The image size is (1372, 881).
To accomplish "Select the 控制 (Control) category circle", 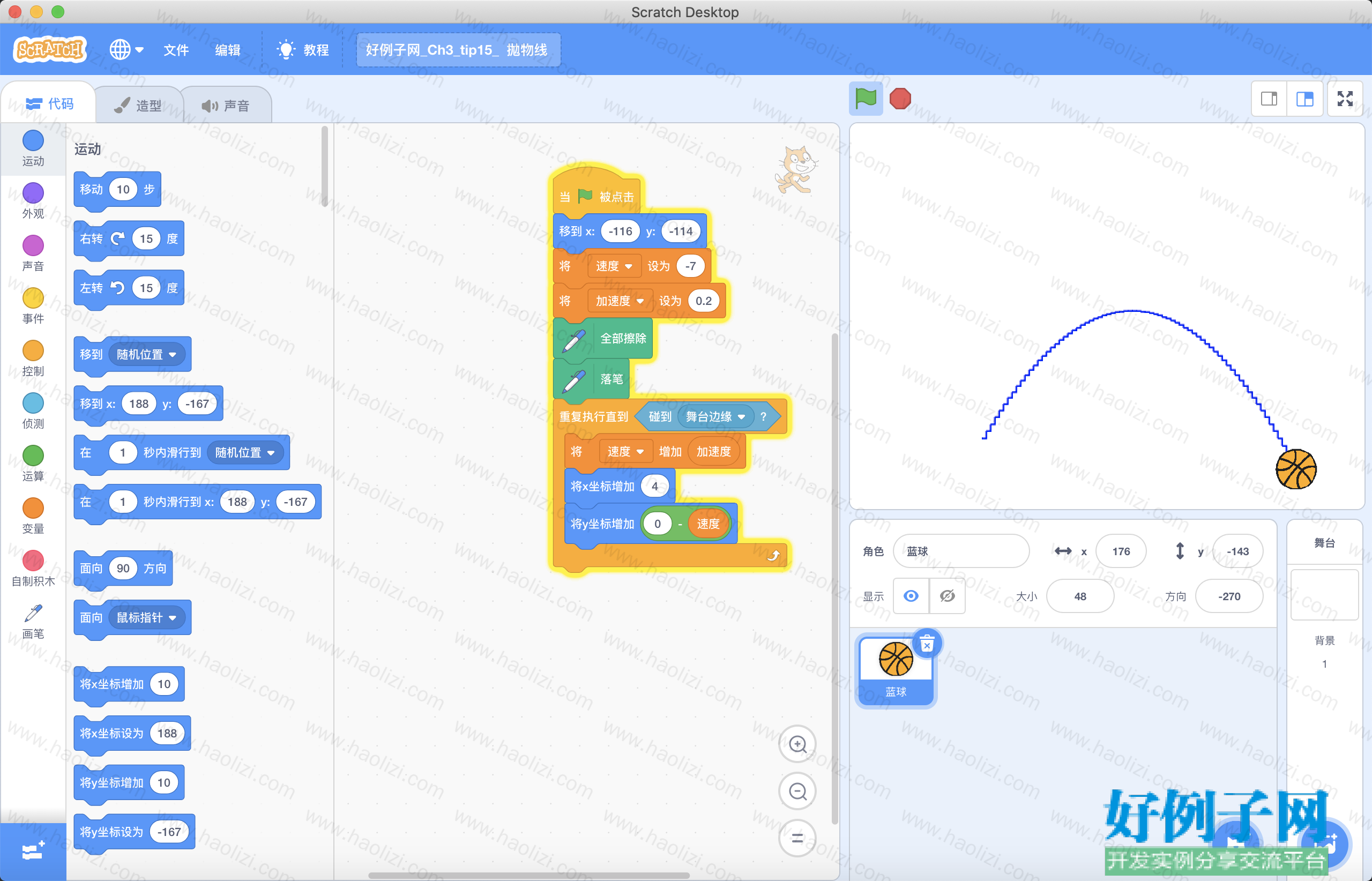I will click(33, 350).
